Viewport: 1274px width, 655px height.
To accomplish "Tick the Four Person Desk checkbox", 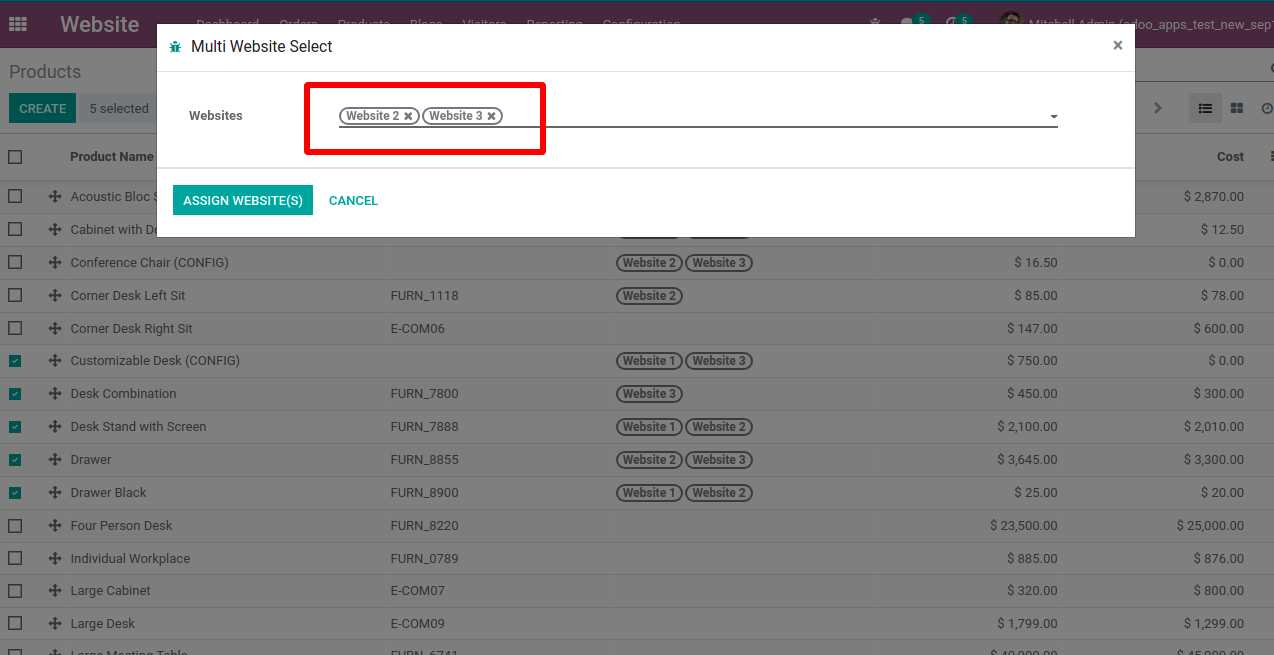I will (15, 525).
